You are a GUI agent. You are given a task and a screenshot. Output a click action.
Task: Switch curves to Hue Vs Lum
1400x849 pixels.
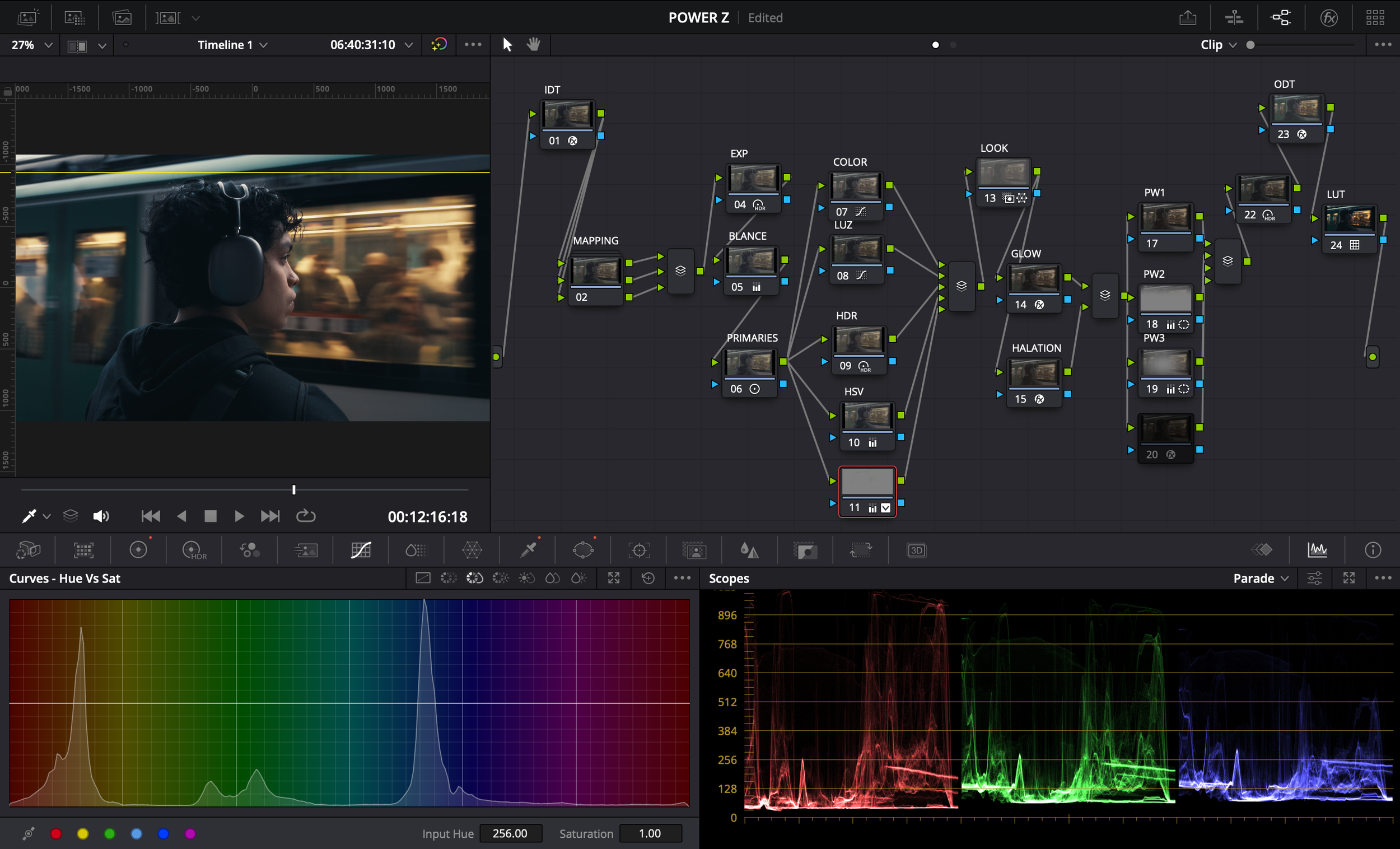pyautogui.click(x=501, y=578)
